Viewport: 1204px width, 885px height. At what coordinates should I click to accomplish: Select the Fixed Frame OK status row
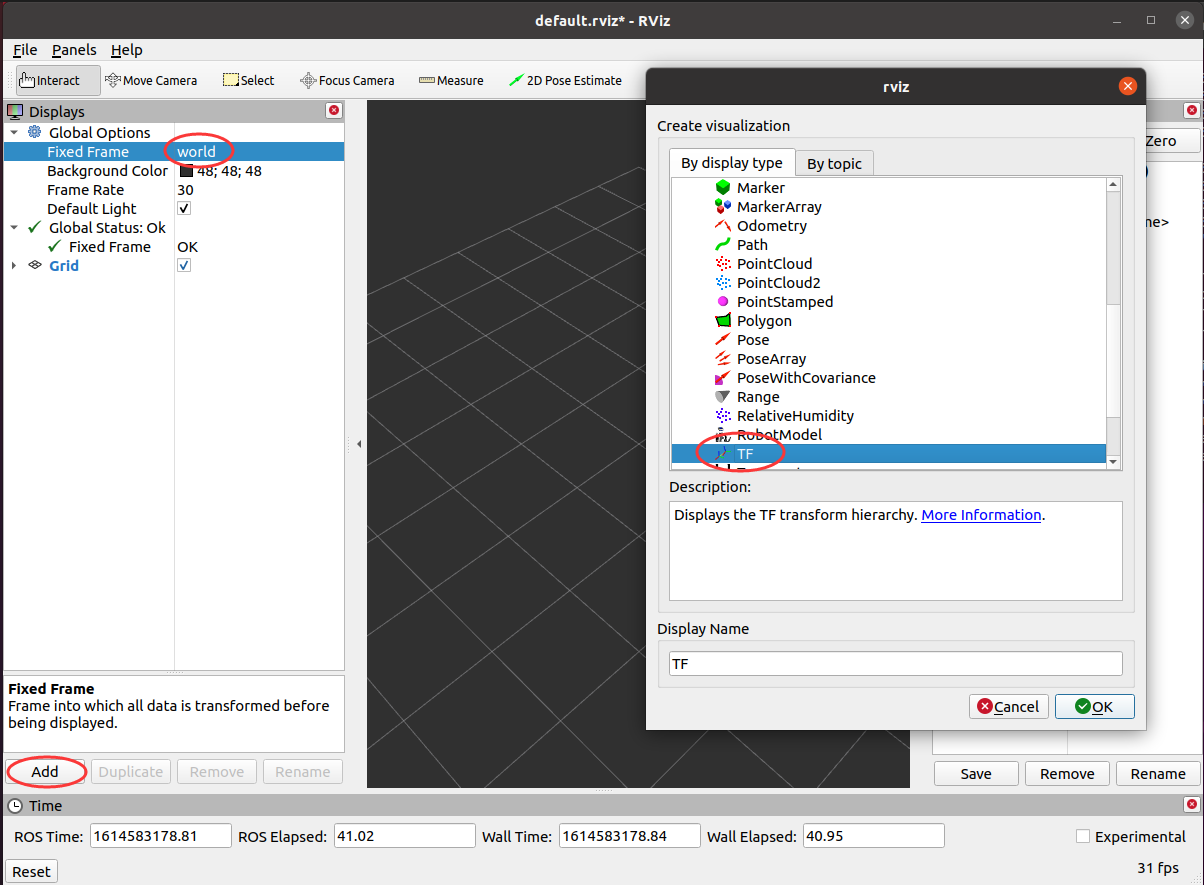click(174, 247)
